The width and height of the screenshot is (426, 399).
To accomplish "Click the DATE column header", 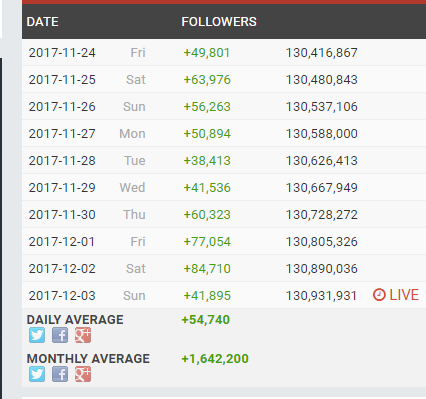I will click(42, 22).
